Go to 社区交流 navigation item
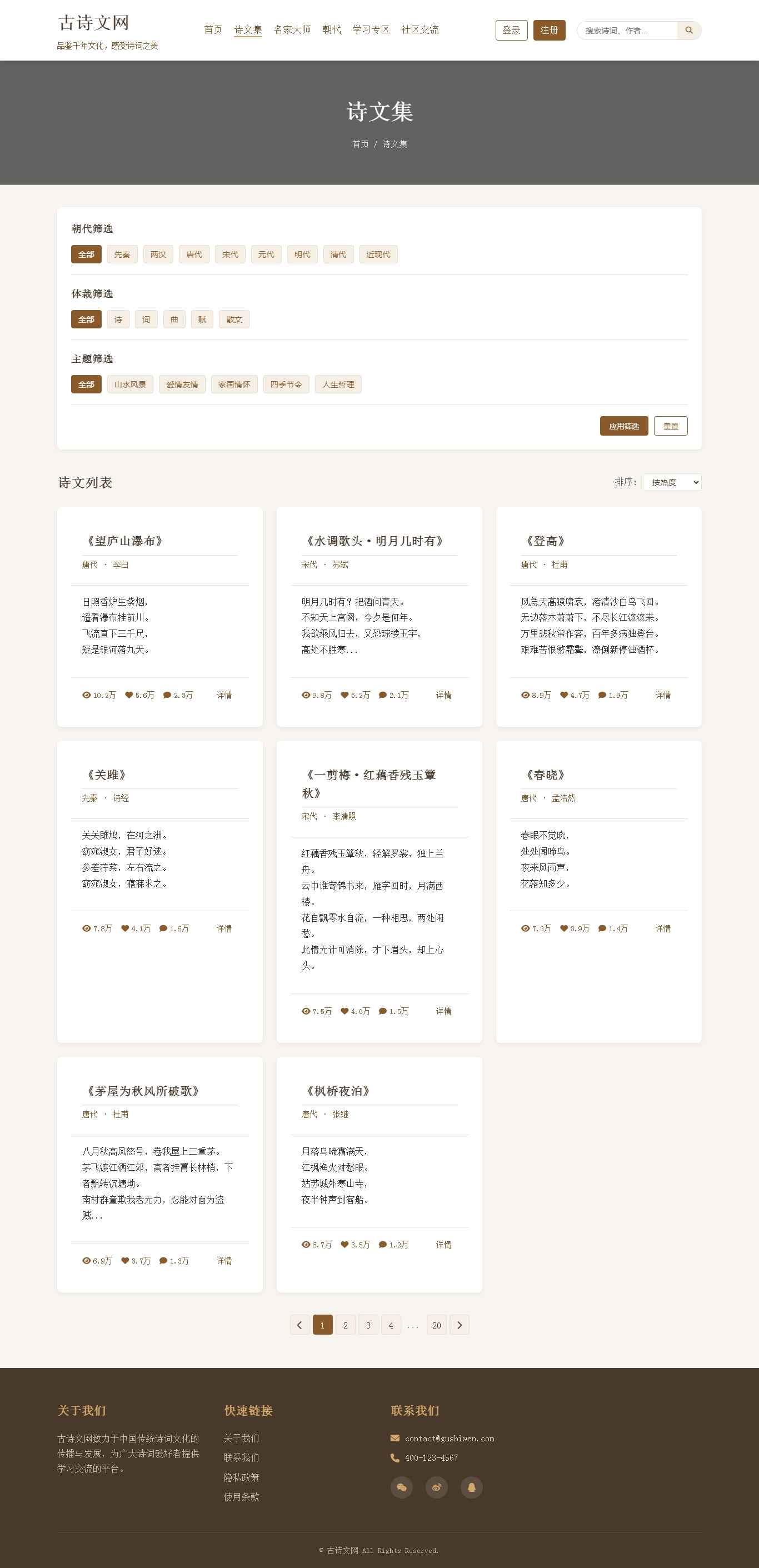 tap(420, 30)
